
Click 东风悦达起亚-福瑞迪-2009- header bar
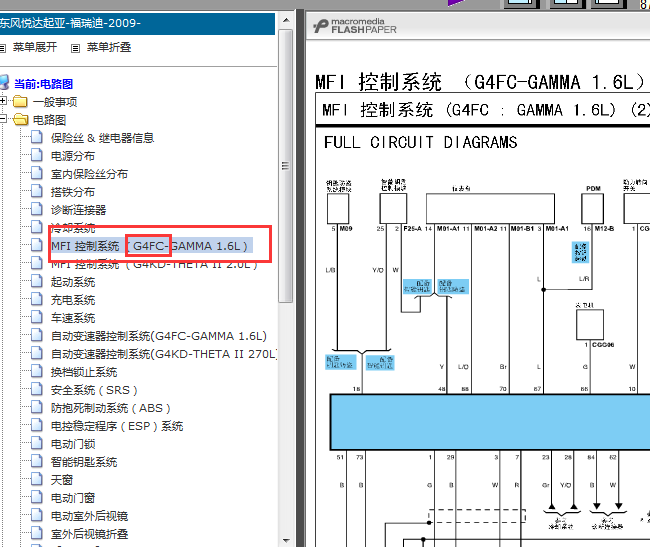(137, 24)
